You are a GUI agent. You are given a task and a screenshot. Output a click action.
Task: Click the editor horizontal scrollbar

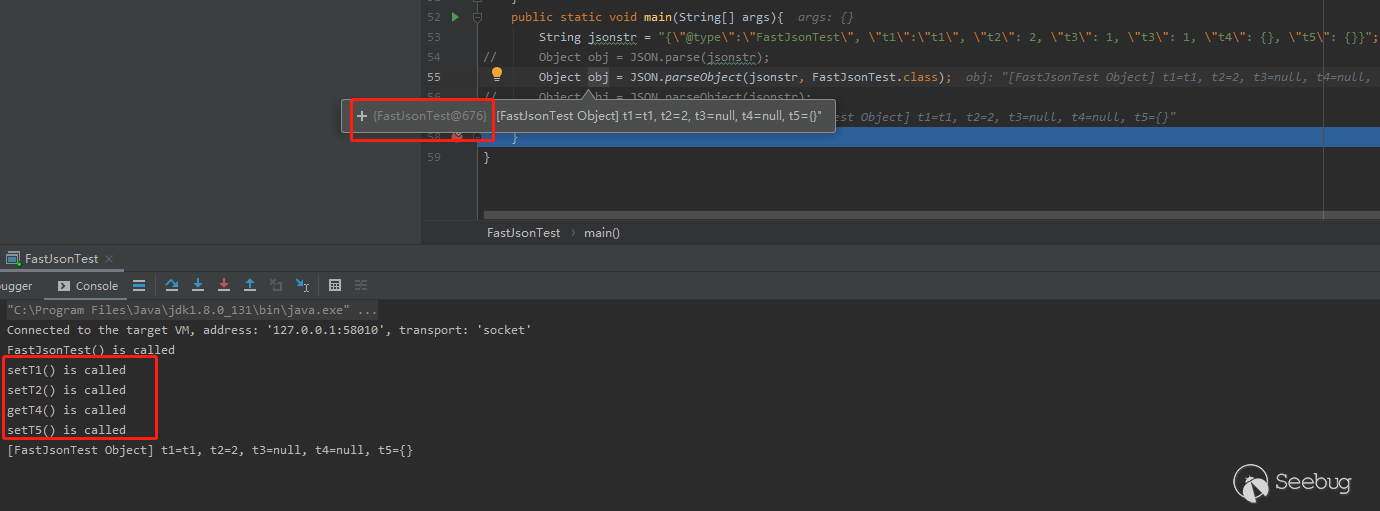(900, 214)
